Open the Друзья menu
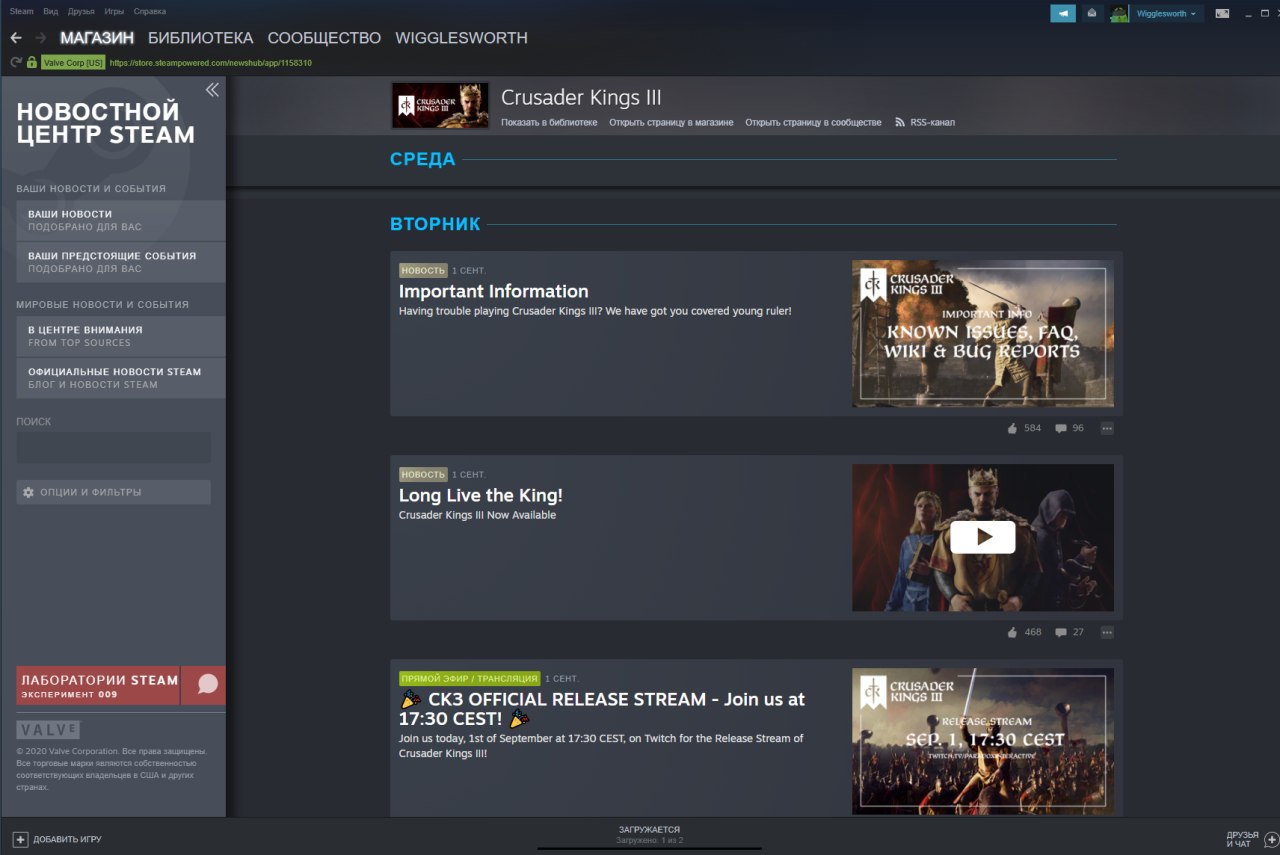 (81, 12)
